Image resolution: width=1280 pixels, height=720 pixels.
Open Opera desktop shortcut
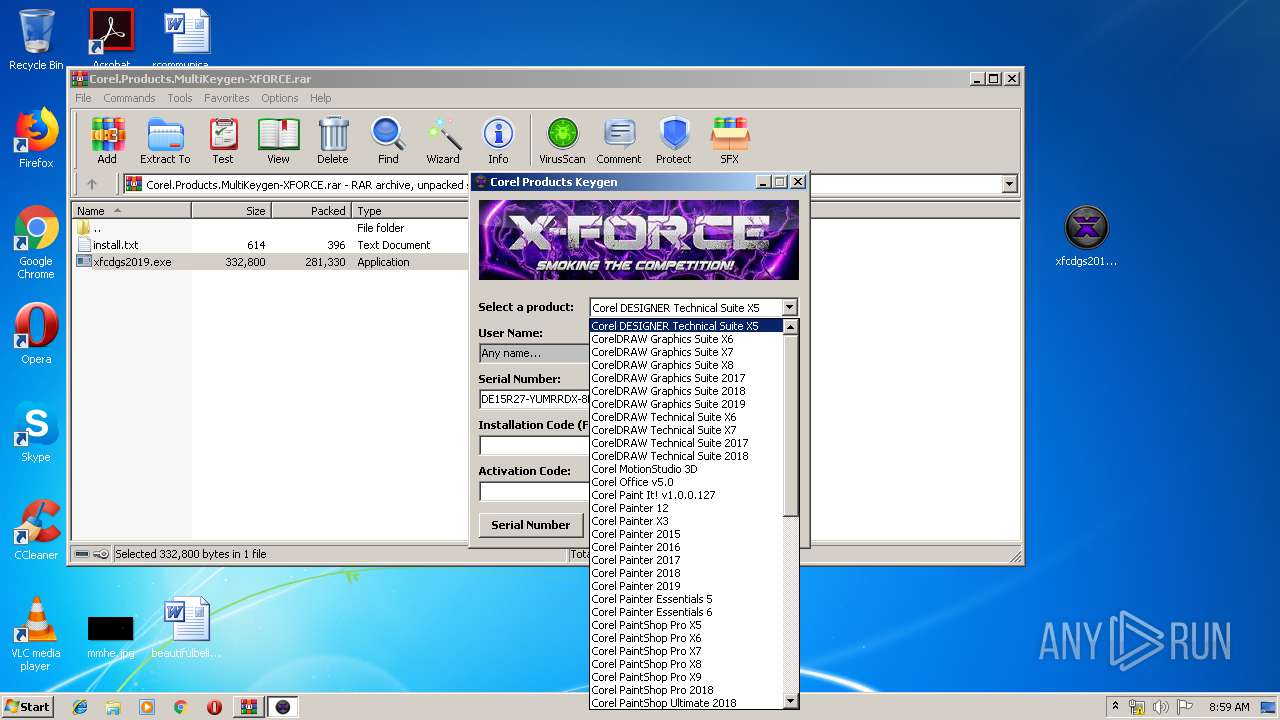[x=36, y=334]
